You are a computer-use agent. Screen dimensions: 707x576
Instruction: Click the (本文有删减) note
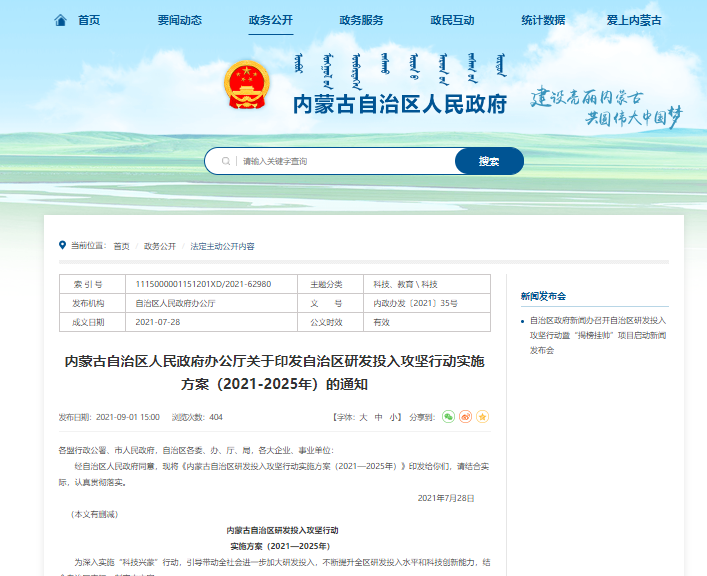(x=94, y=514)
